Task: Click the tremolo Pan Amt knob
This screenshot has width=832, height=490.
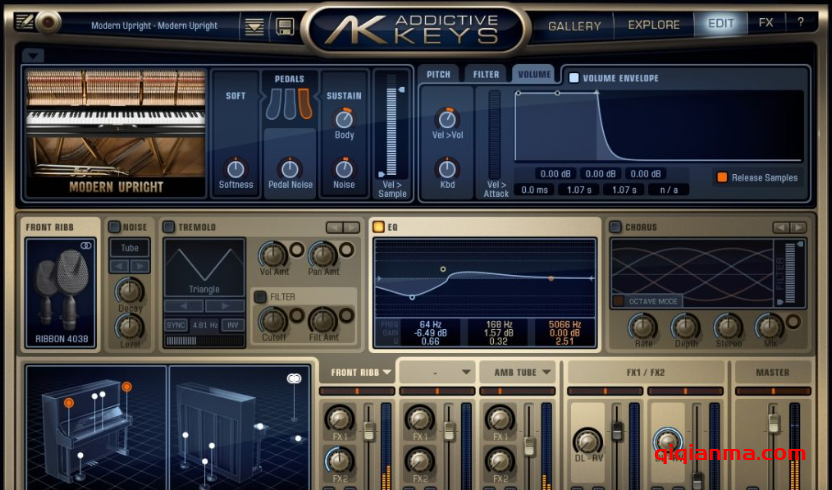Action: [323, 255]
